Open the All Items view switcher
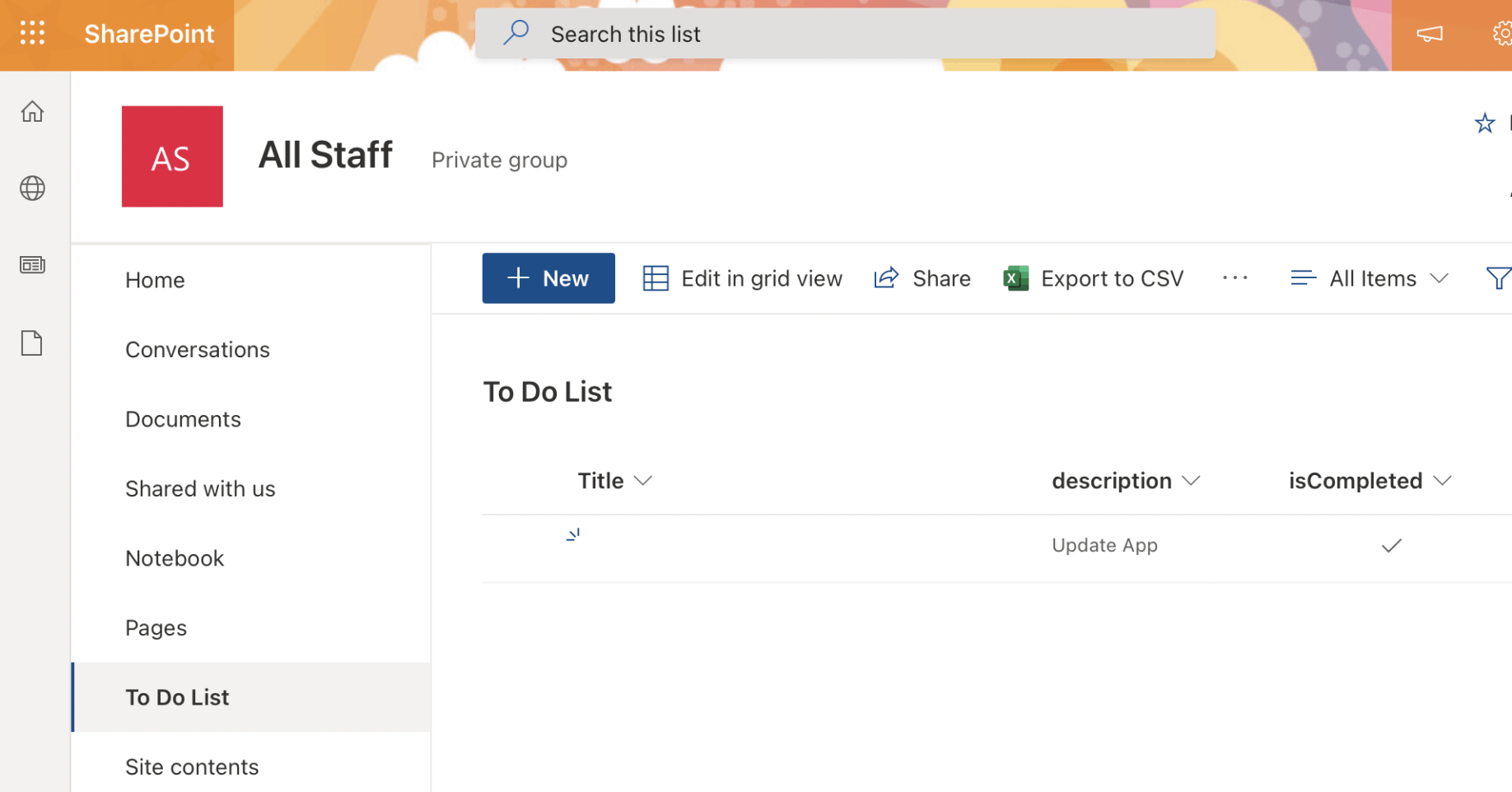This screenshot has height=792, width=1512. click(1370, 278)
